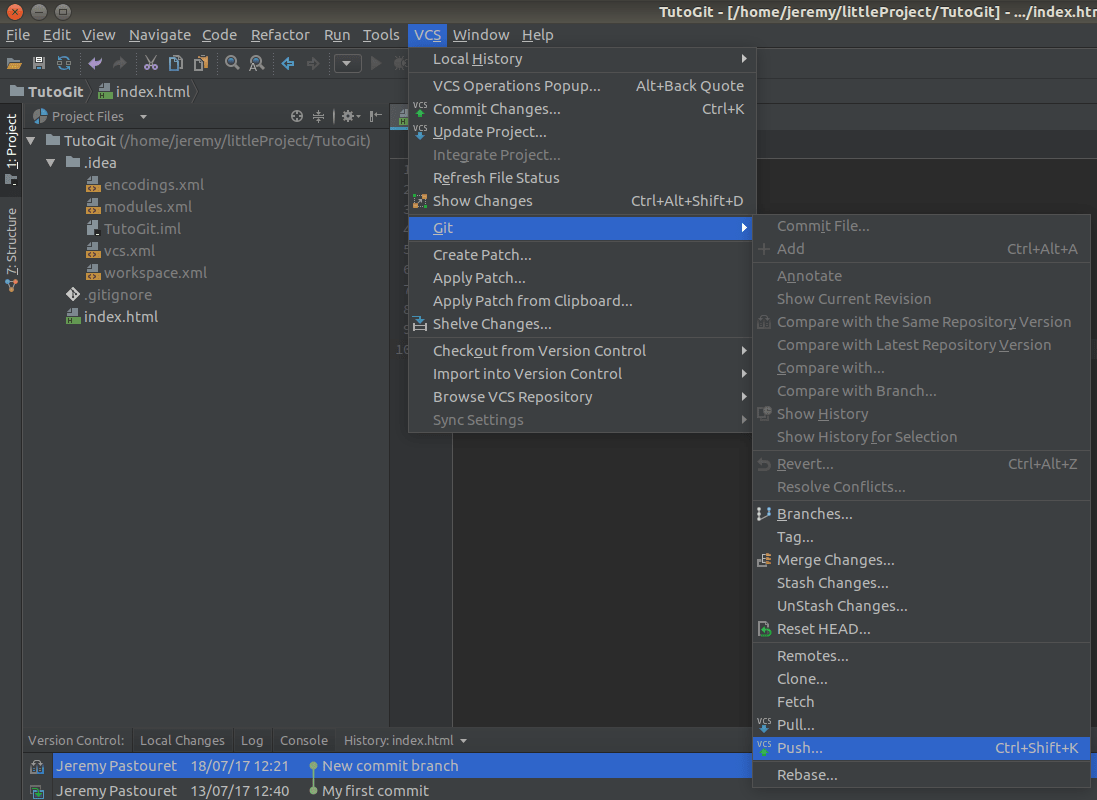Choose Refresh File Status
Viewport: 1097px width, 800px height.
pos(582,178)
